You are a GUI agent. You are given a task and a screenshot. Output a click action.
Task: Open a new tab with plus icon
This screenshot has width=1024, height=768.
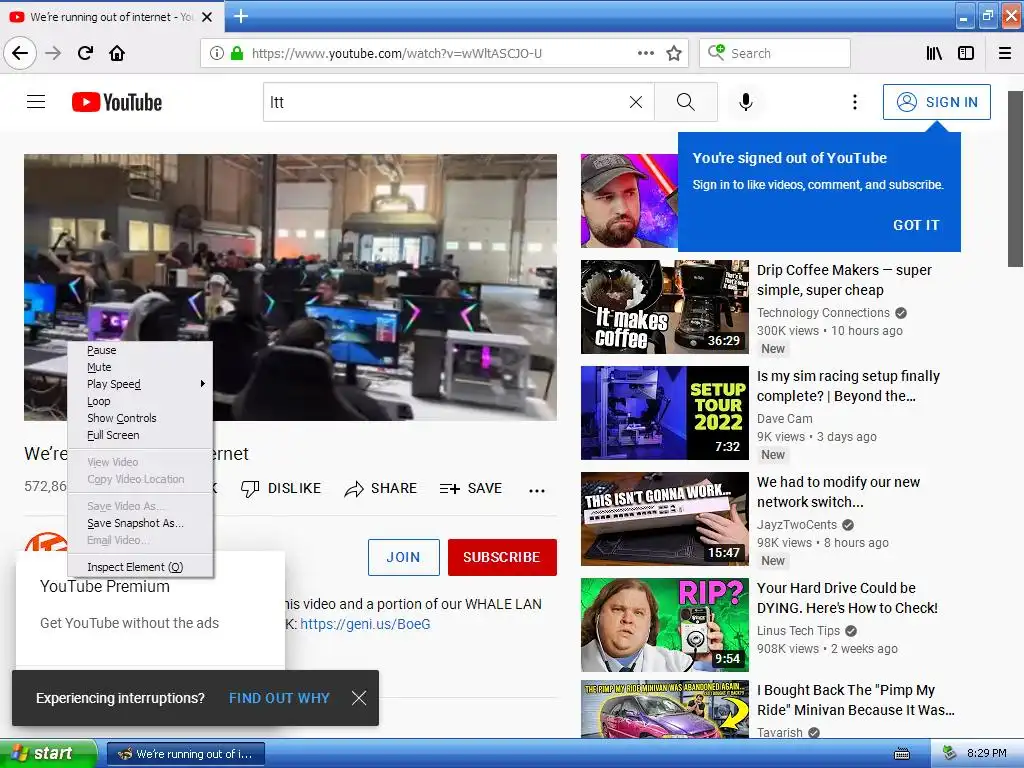click(x=241, y=16)
